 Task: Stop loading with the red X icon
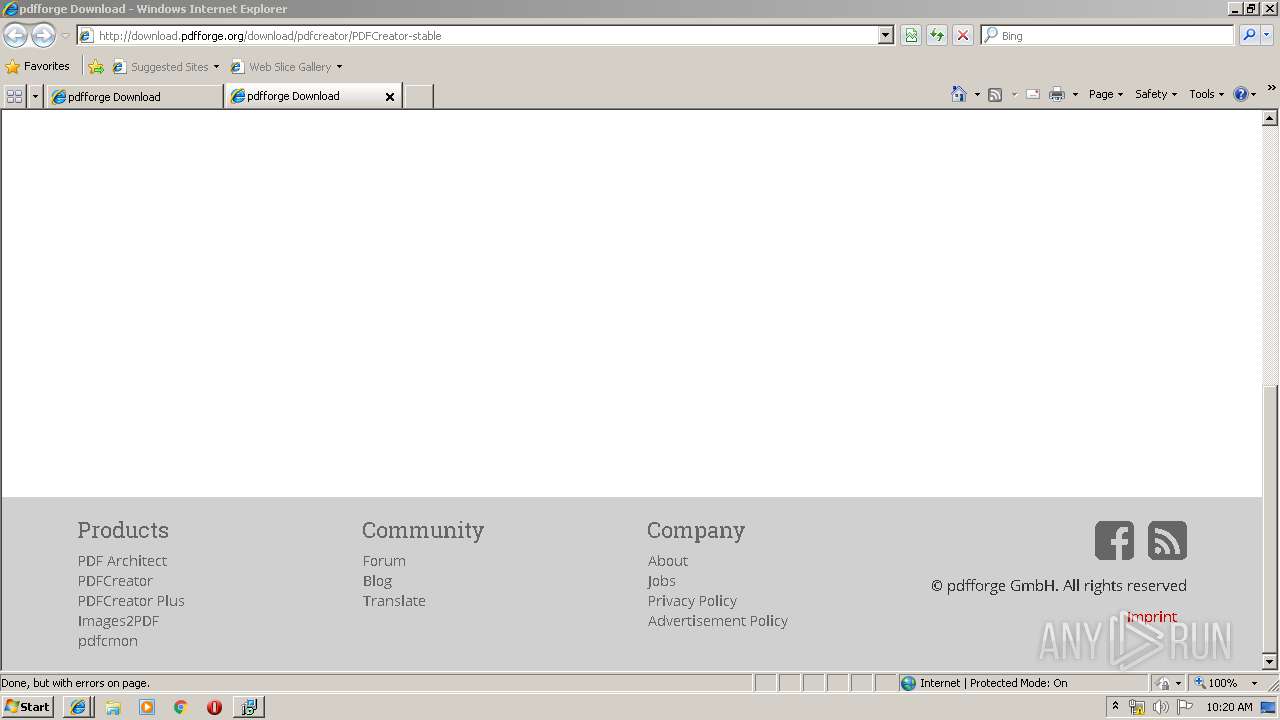pos(963,35)
